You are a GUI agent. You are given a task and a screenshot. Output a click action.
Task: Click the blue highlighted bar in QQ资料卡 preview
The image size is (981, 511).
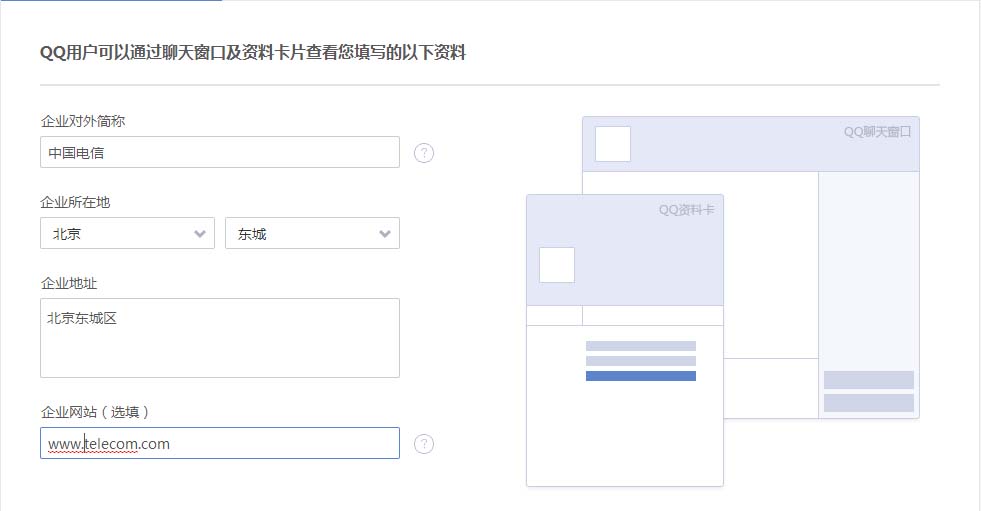tap(641, 376)
